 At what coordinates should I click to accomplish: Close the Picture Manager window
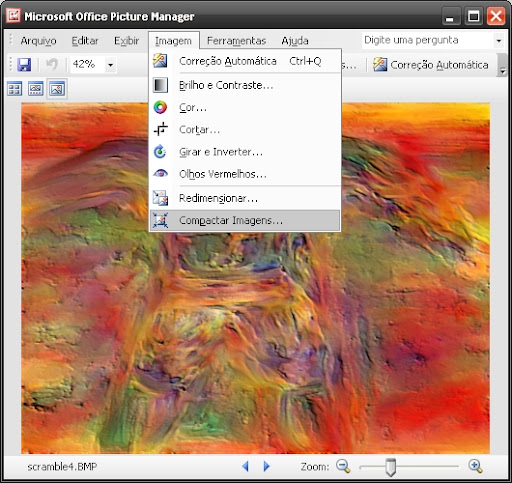[x=496, y=16]
